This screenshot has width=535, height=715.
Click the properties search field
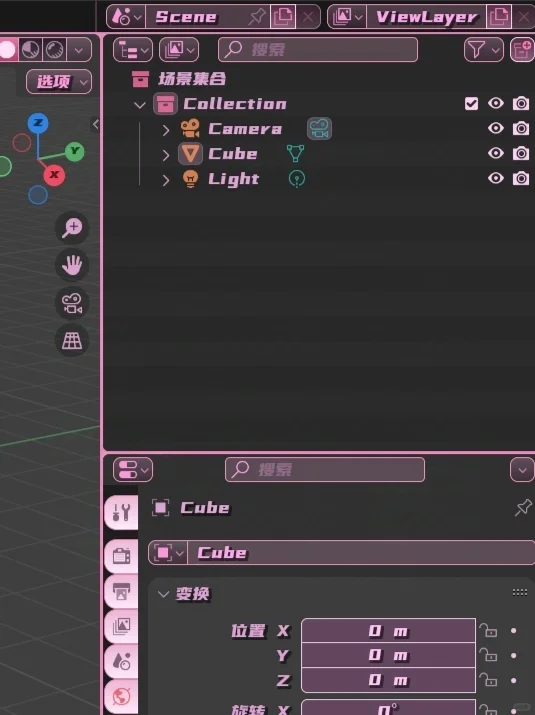pos(325,470)
